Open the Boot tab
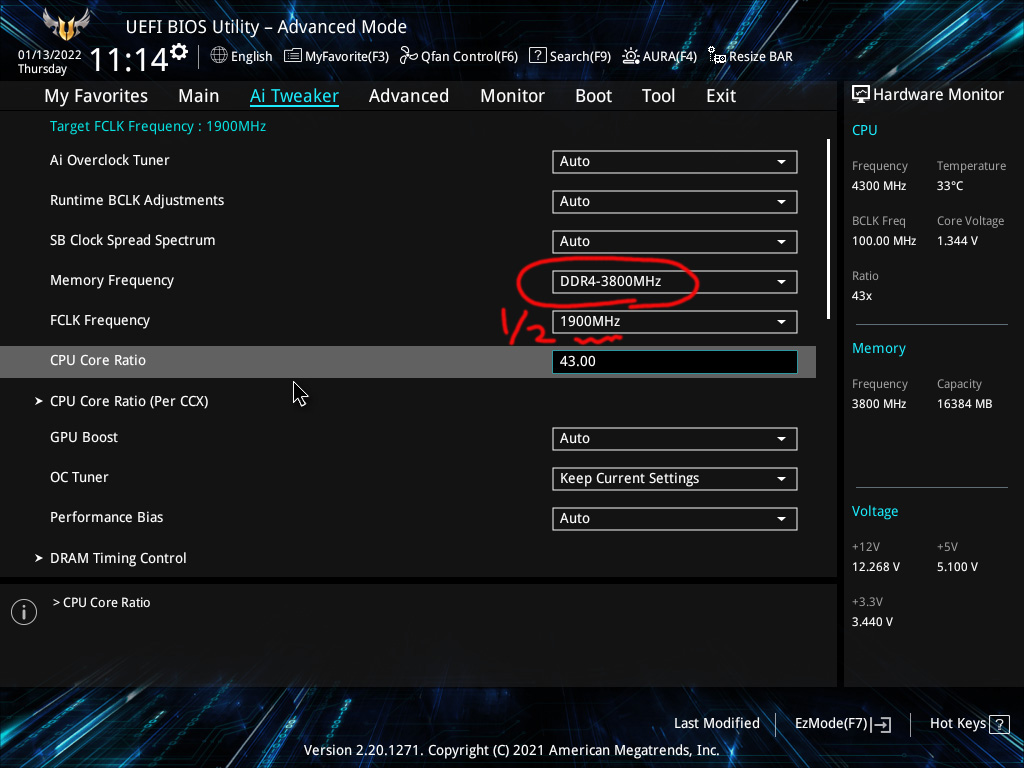This screenshot has width=1024, height=768. coord(593,96)
